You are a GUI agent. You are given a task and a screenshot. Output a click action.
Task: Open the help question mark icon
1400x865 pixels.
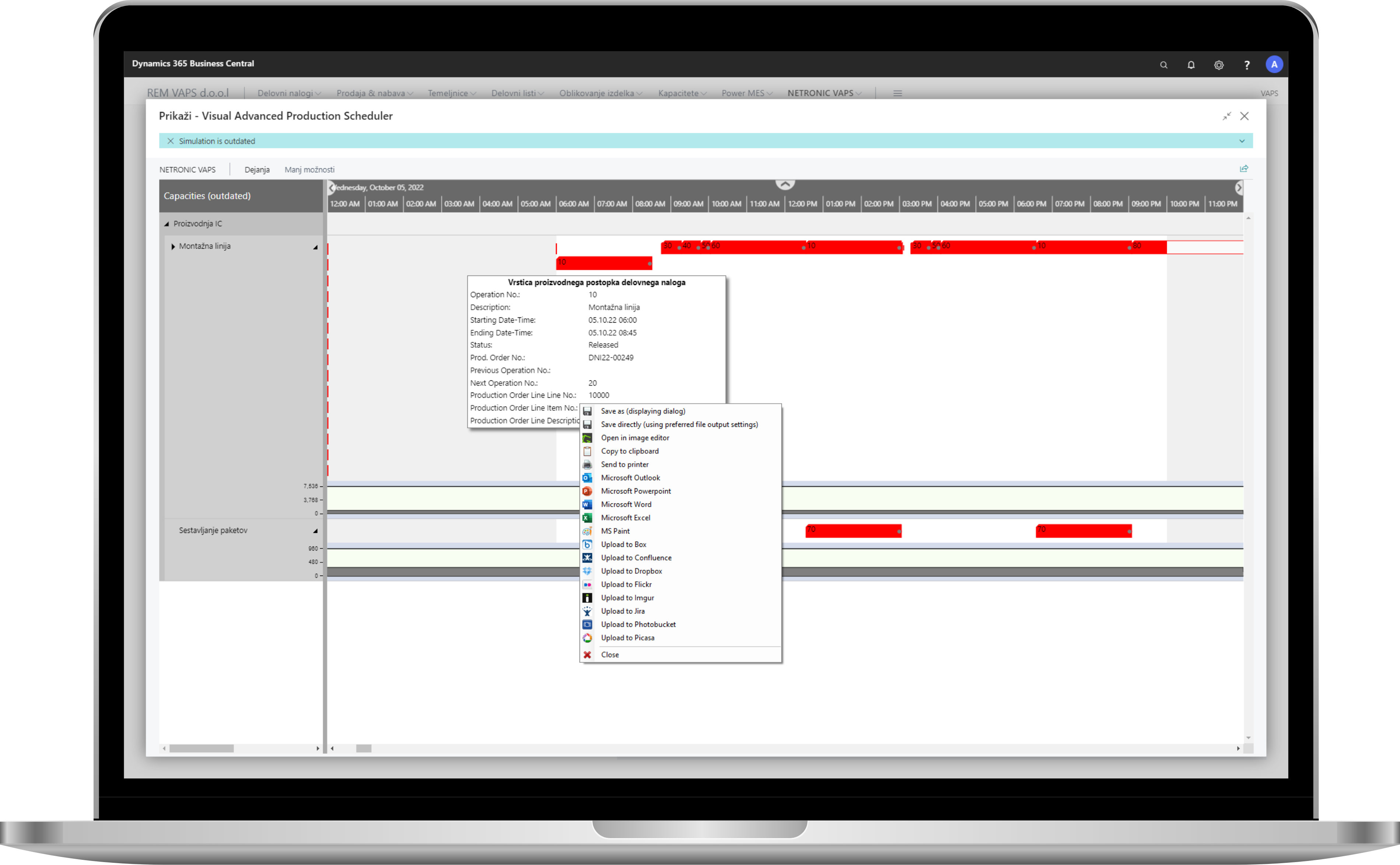pos(1247,65)
